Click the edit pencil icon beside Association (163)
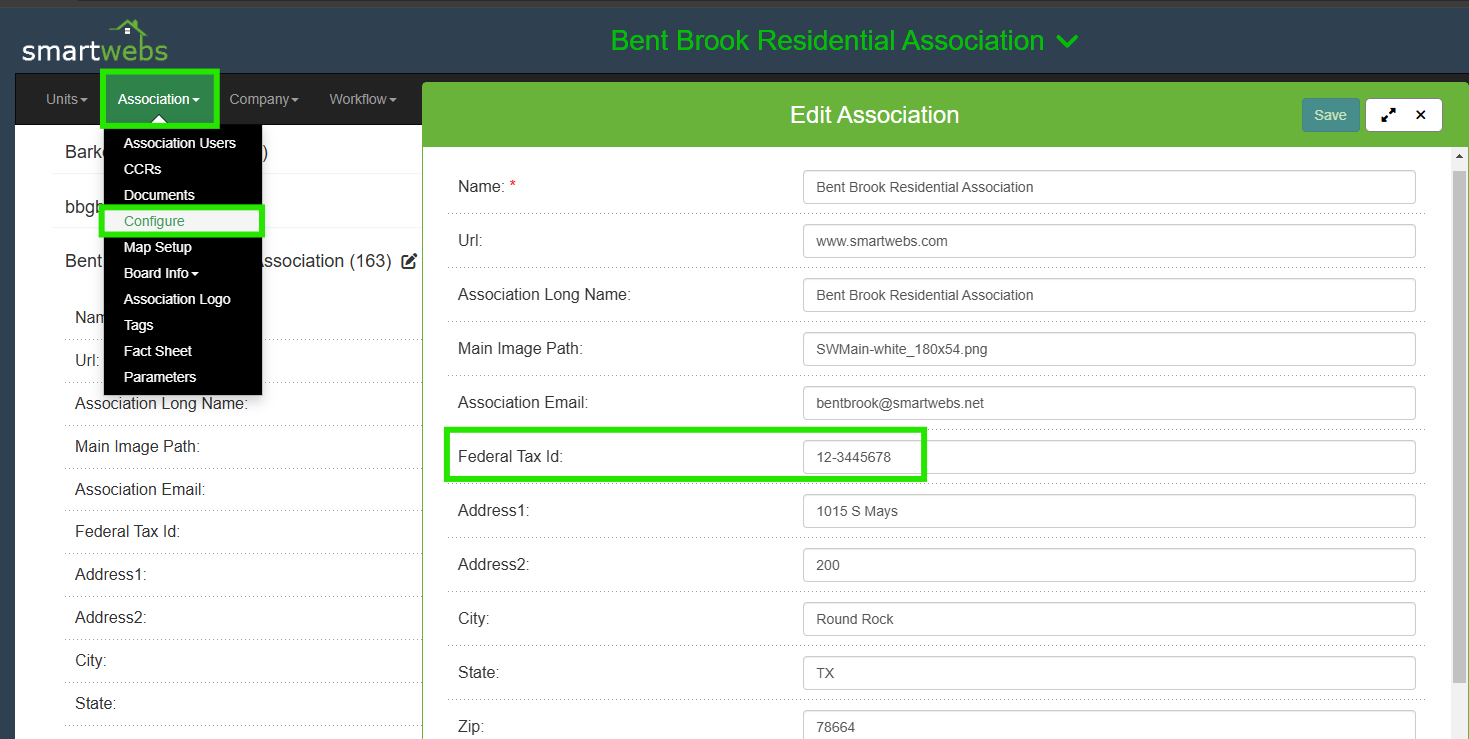1469x739 pixels. [x=409, y=261]
